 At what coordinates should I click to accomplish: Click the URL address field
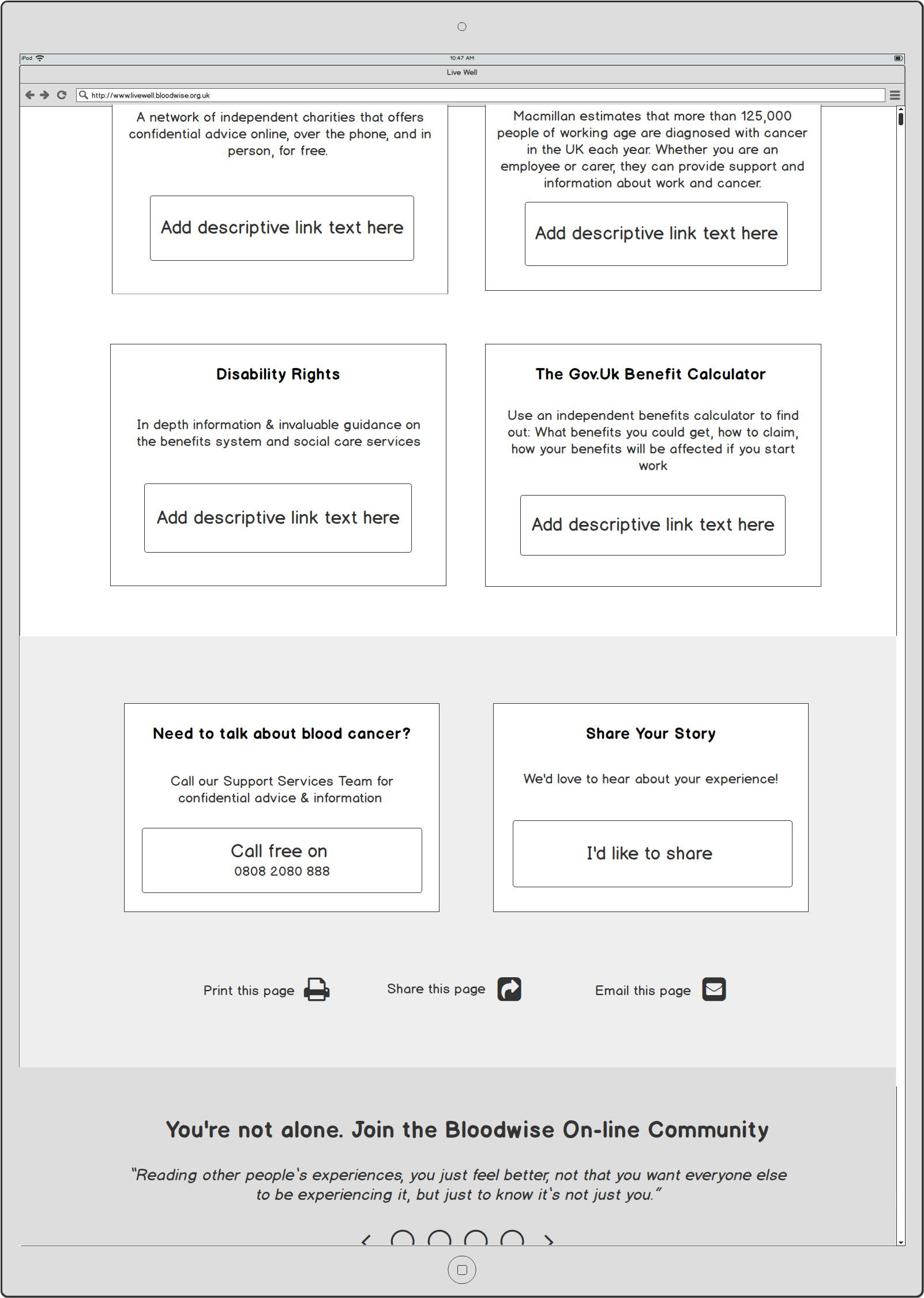coord(480,95)
